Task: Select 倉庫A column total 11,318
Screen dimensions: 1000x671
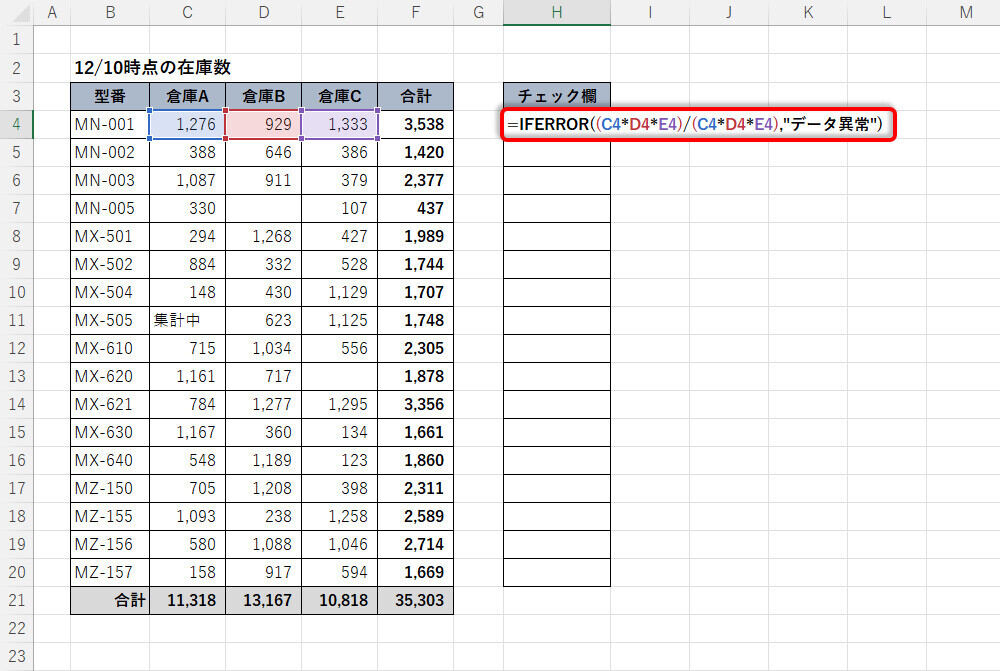Action: 188,600
